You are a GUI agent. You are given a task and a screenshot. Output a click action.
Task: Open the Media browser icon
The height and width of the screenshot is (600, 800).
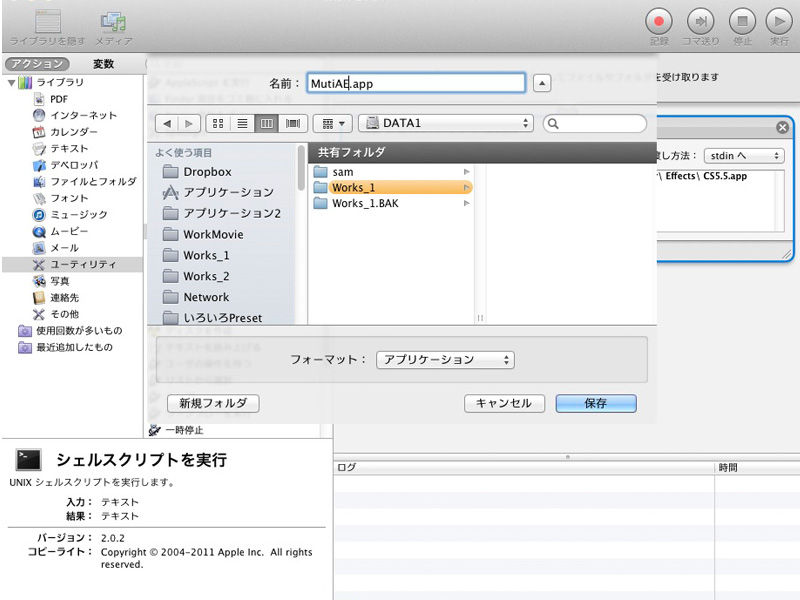click(x=113, y=21)
